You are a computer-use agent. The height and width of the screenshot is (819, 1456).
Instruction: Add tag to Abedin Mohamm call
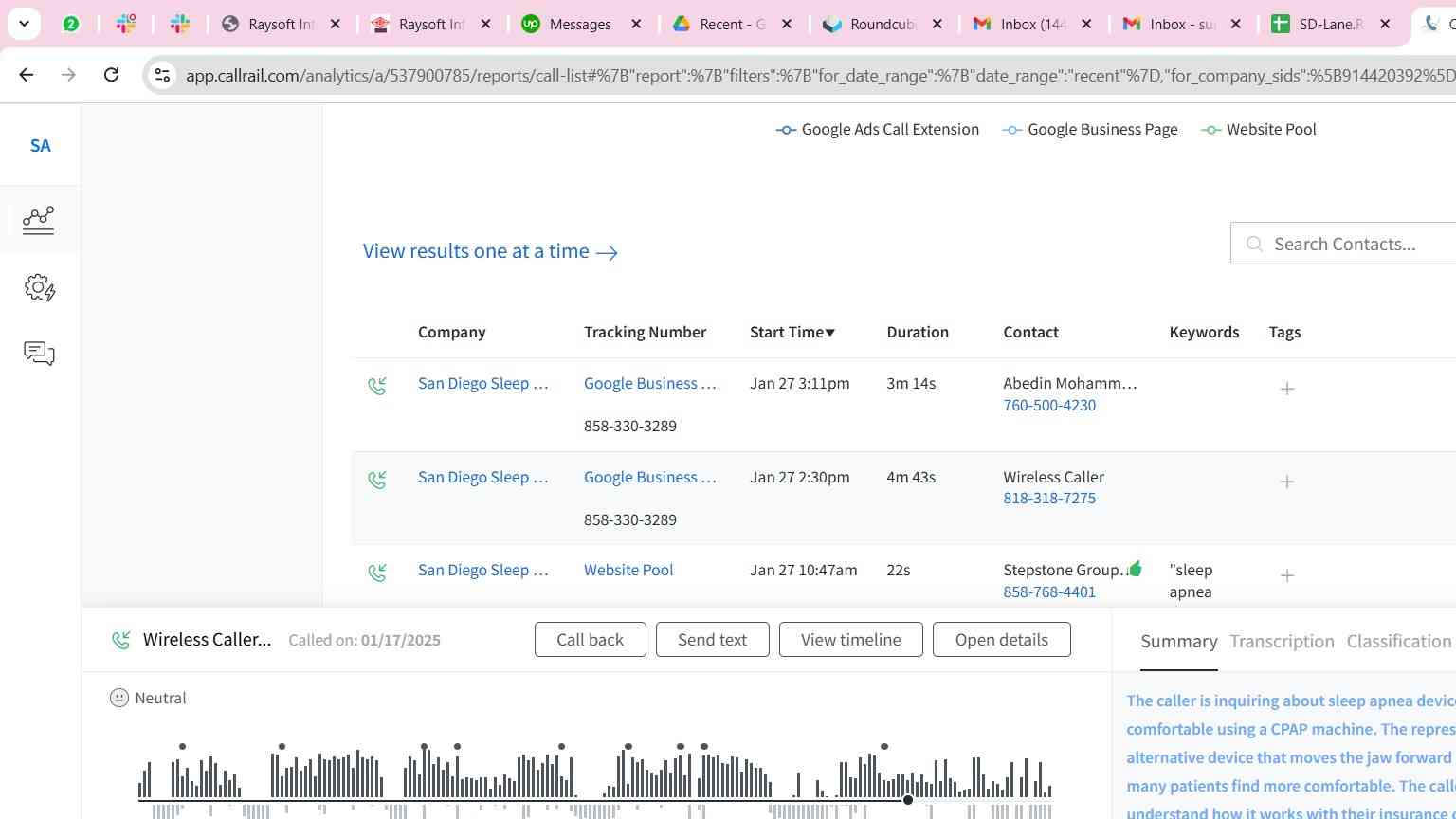click(1287, 389)
